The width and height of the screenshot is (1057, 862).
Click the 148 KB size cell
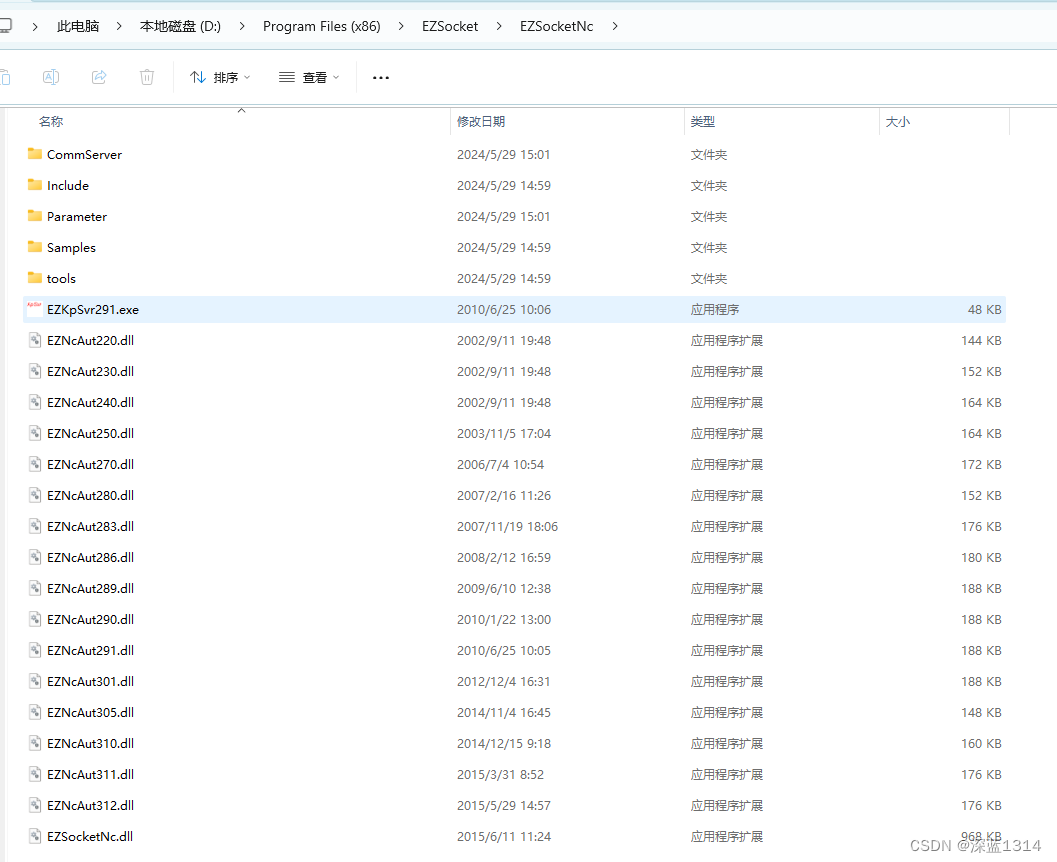coord(981,712)
